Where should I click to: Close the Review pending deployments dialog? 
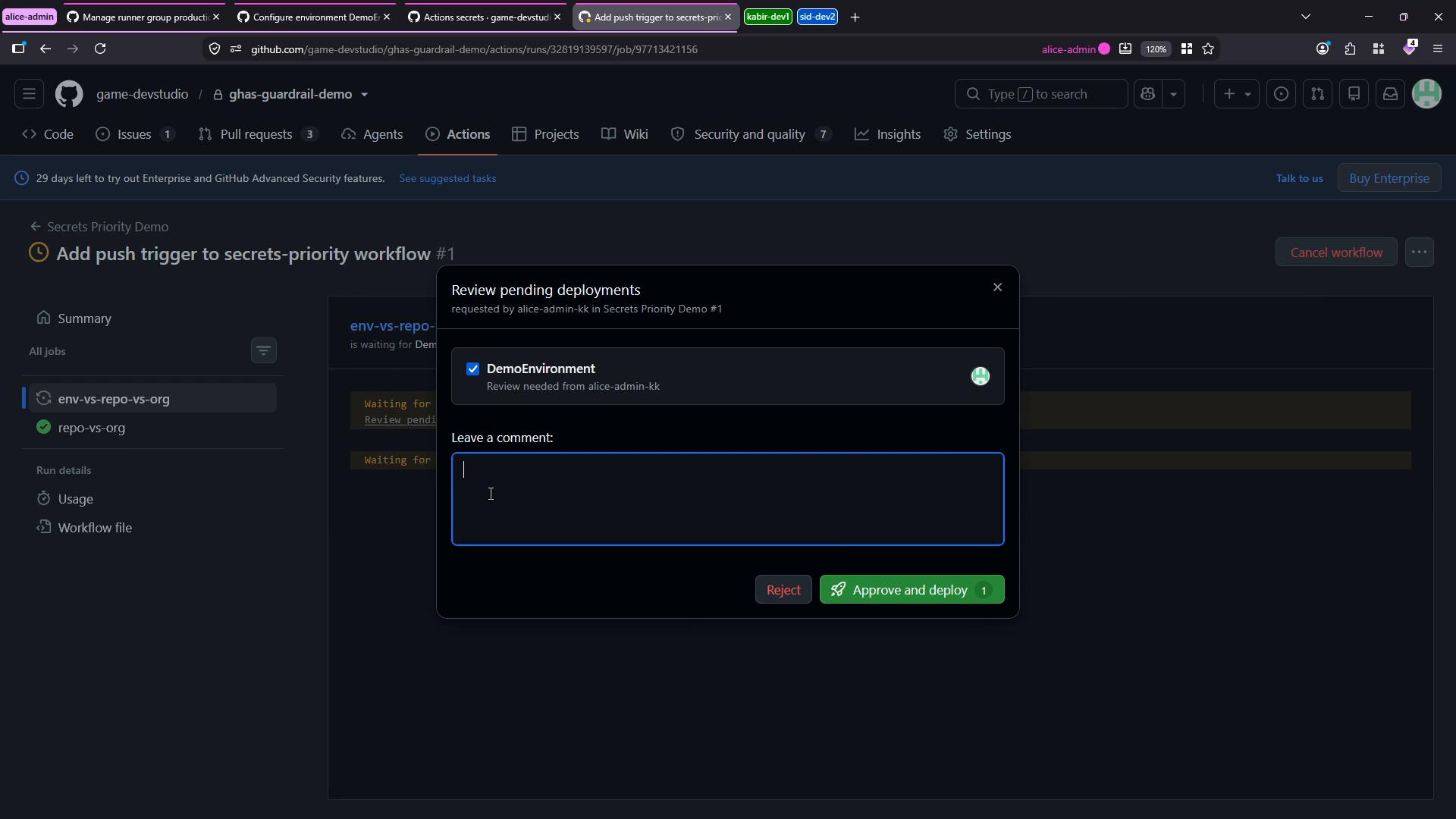click(x=997, y=287)
